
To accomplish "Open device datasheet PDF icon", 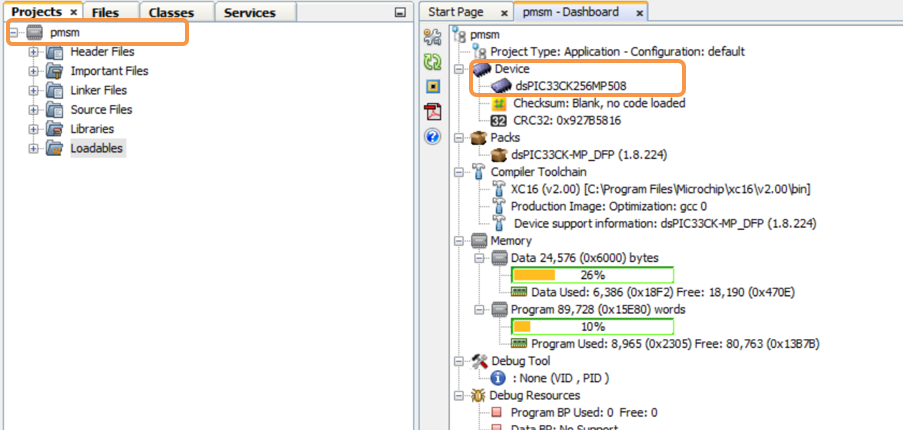I will pyautogui.click(x=433, y=112).
